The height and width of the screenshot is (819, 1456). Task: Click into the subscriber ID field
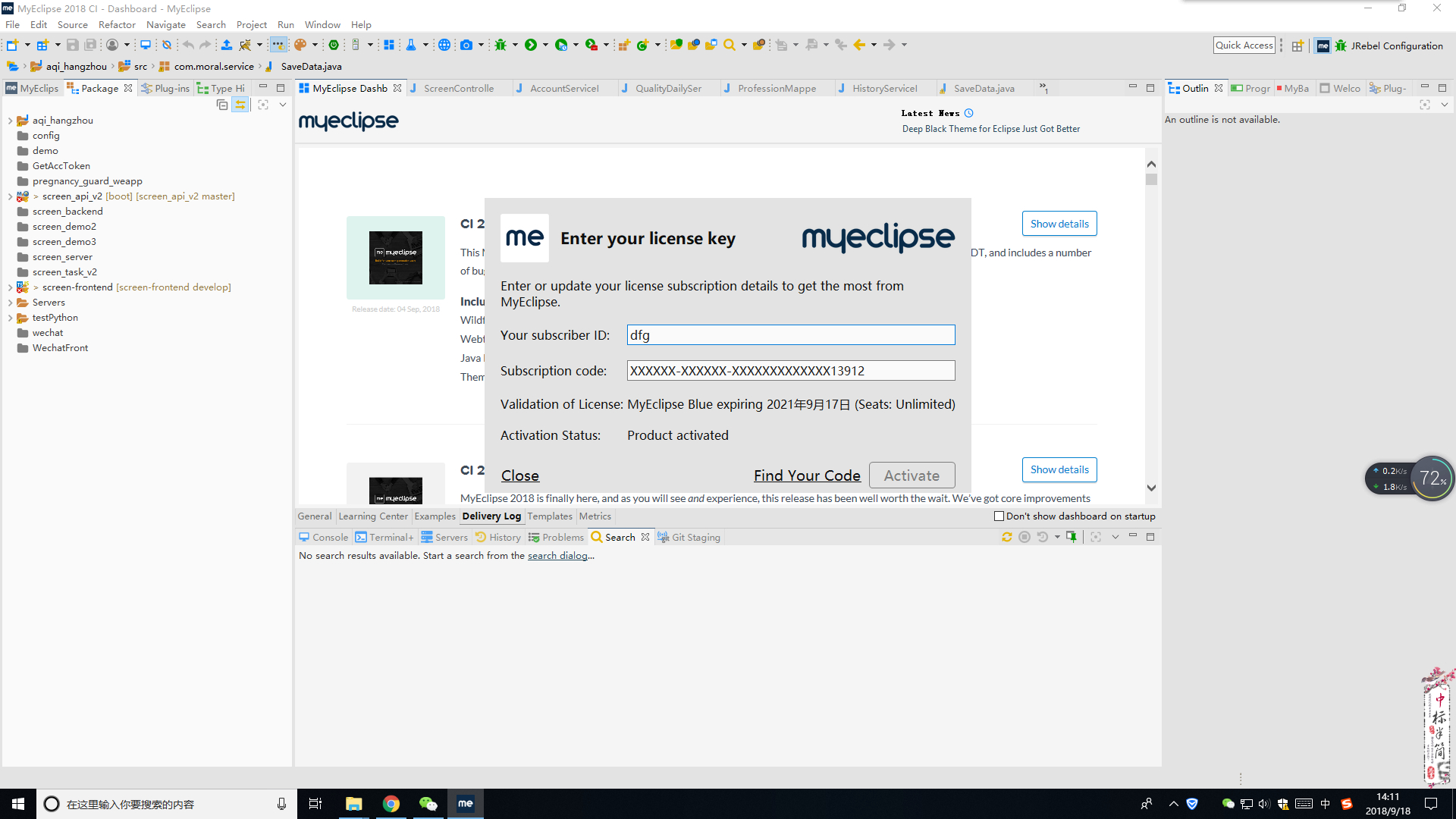pyautogui.click(x=790, y=335)
